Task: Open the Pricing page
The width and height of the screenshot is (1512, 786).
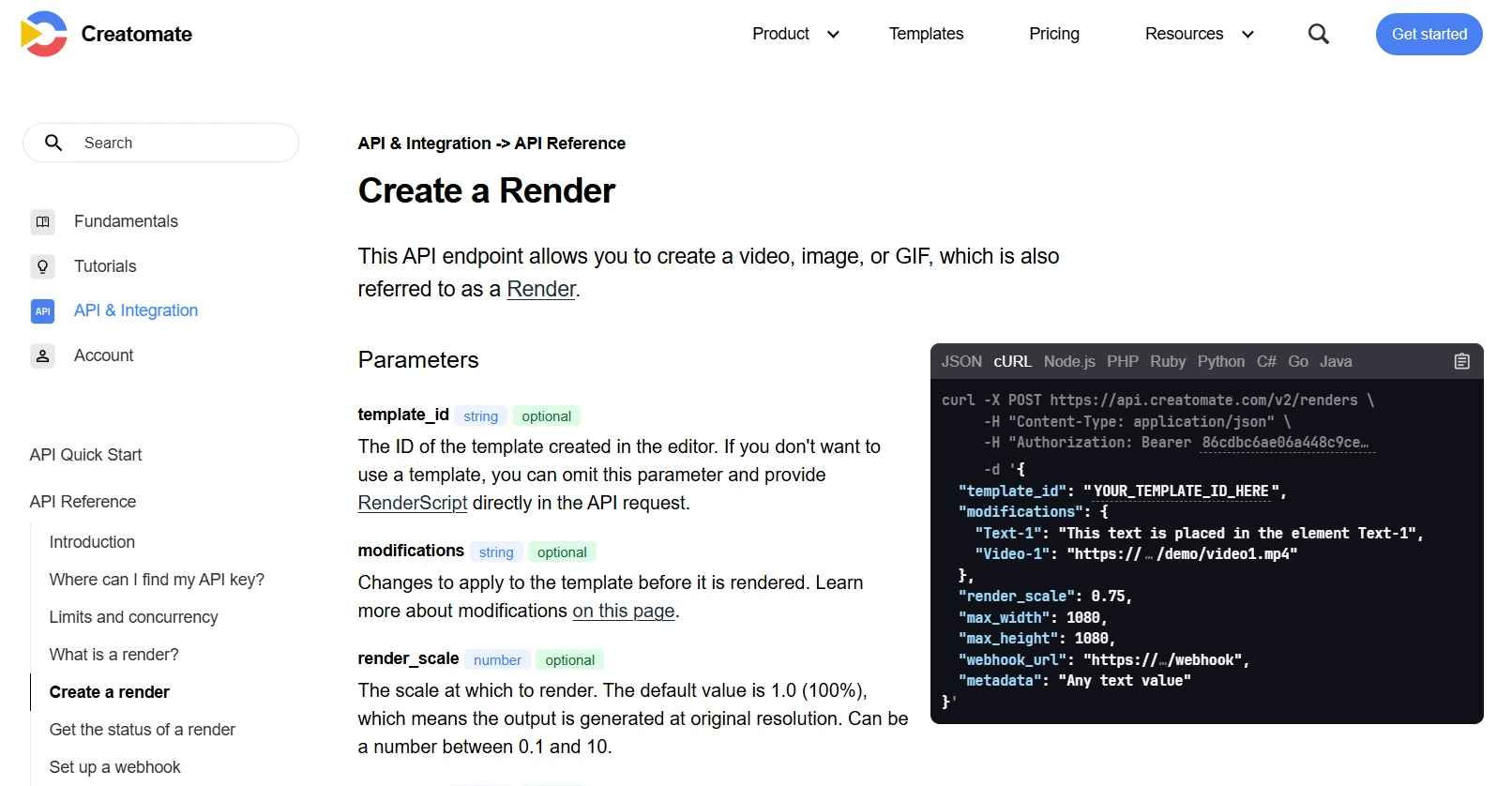Action: [x=1054, y=34]
